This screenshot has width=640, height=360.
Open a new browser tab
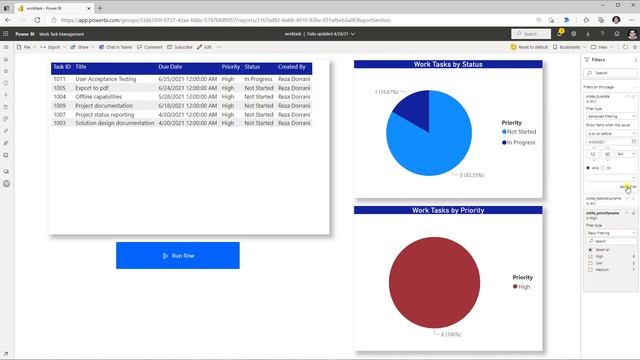[x=100, y=8]
